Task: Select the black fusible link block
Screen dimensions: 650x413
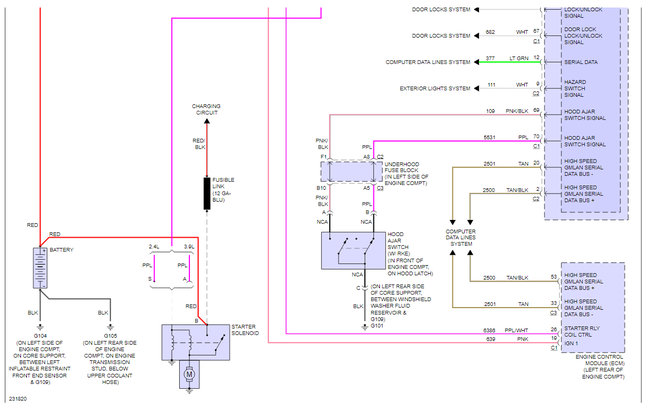Action: [x=207, y=193]
